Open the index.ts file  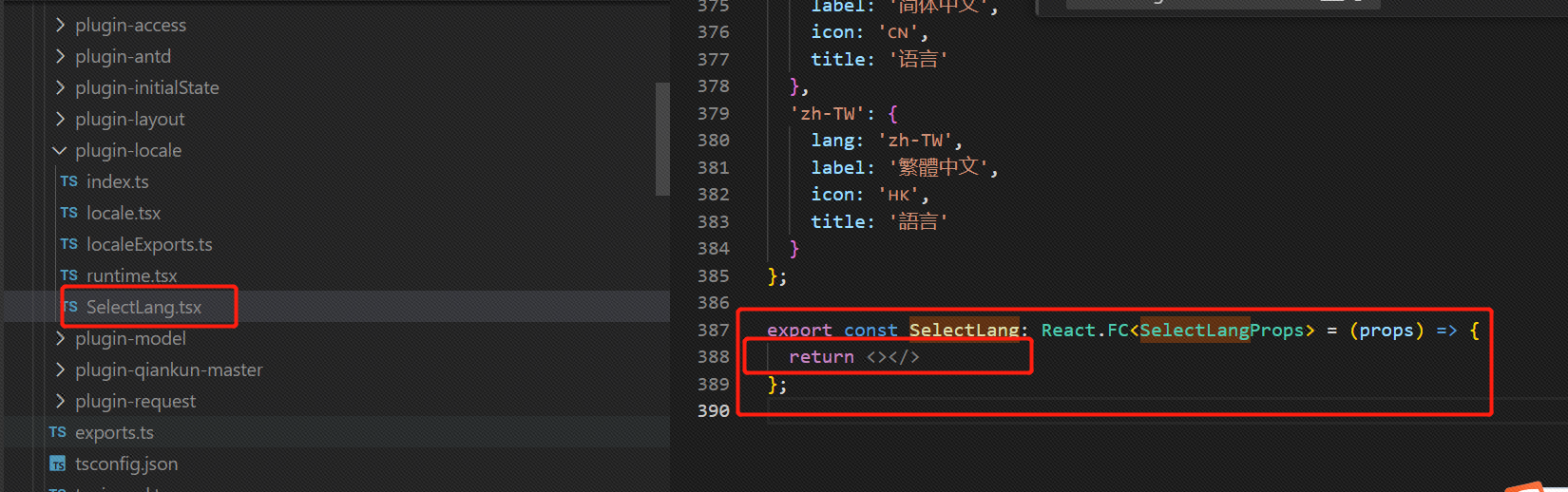[x=118, y=181]
